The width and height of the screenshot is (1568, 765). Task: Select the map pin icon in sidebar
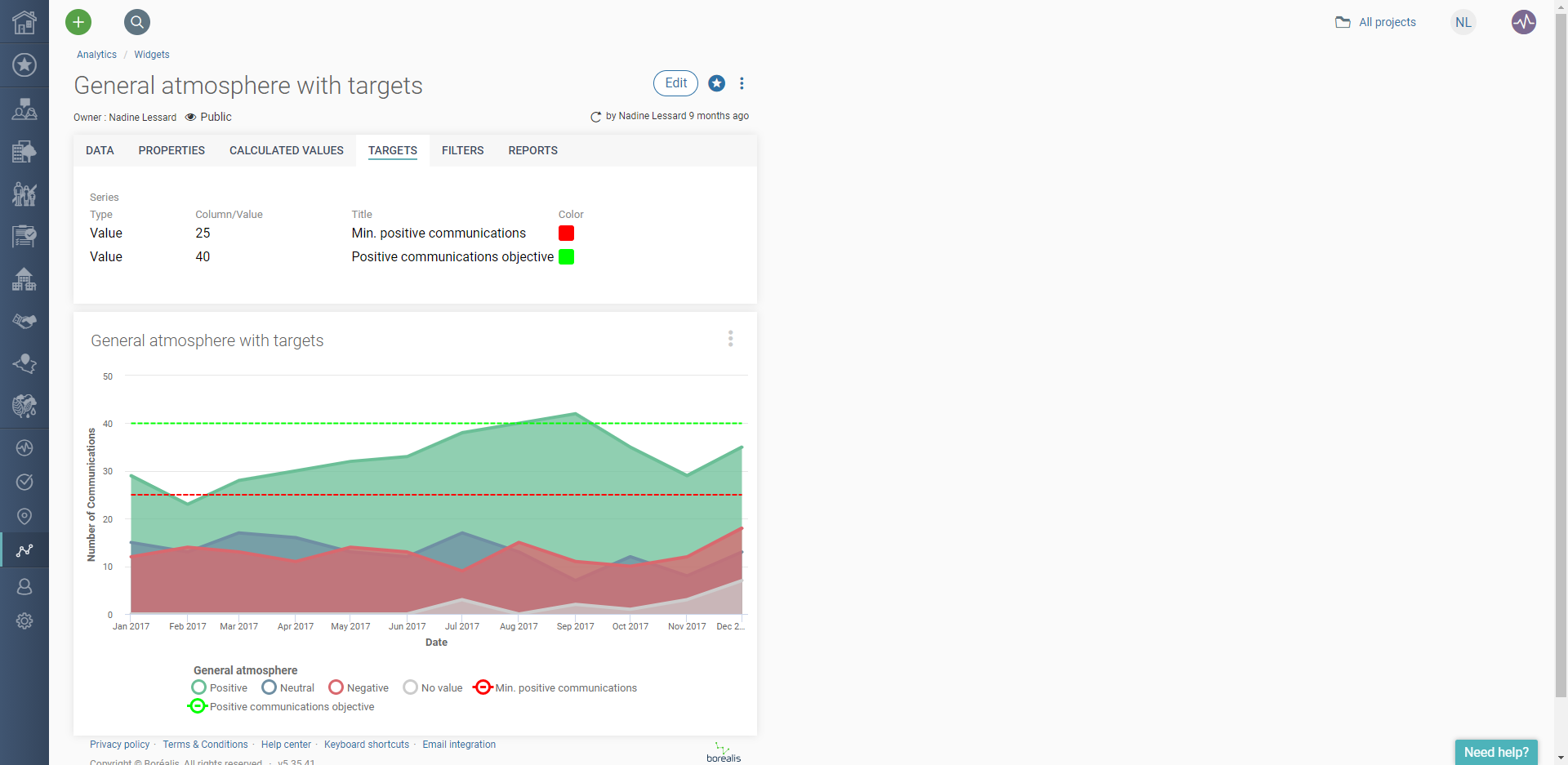click(24, 516)
